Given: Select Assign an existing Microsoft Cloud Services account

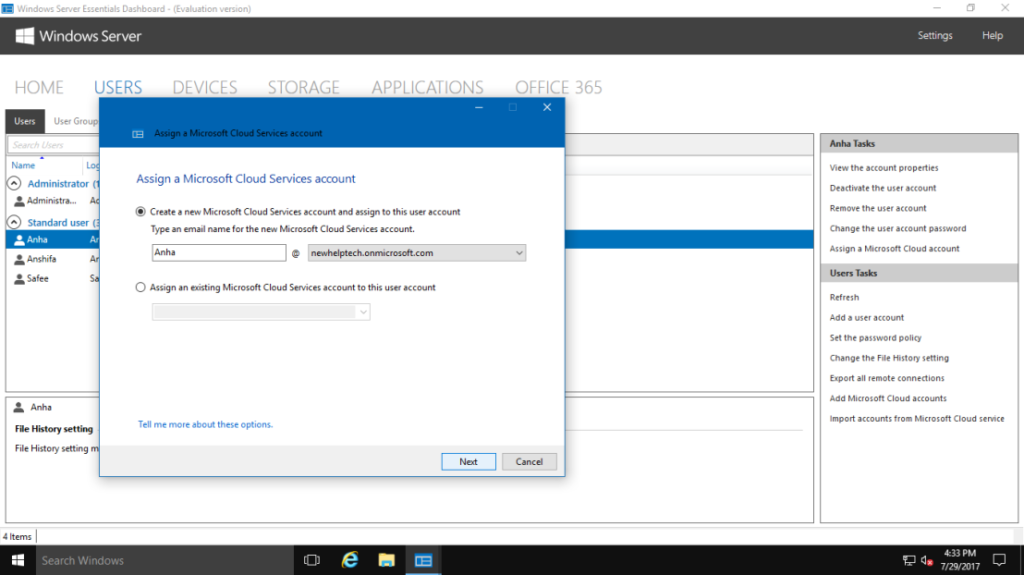Looking at the screenshot, I should (140, 288).
